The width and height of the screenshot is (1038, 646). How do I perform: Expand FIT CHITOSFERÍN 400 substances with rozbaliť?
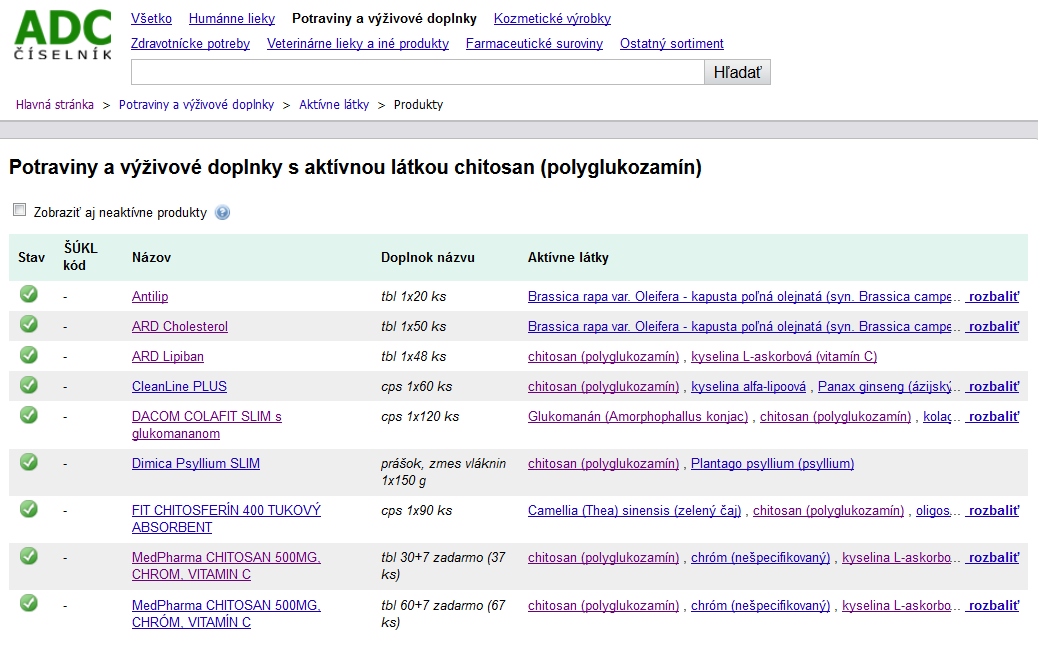coord(992,510)
